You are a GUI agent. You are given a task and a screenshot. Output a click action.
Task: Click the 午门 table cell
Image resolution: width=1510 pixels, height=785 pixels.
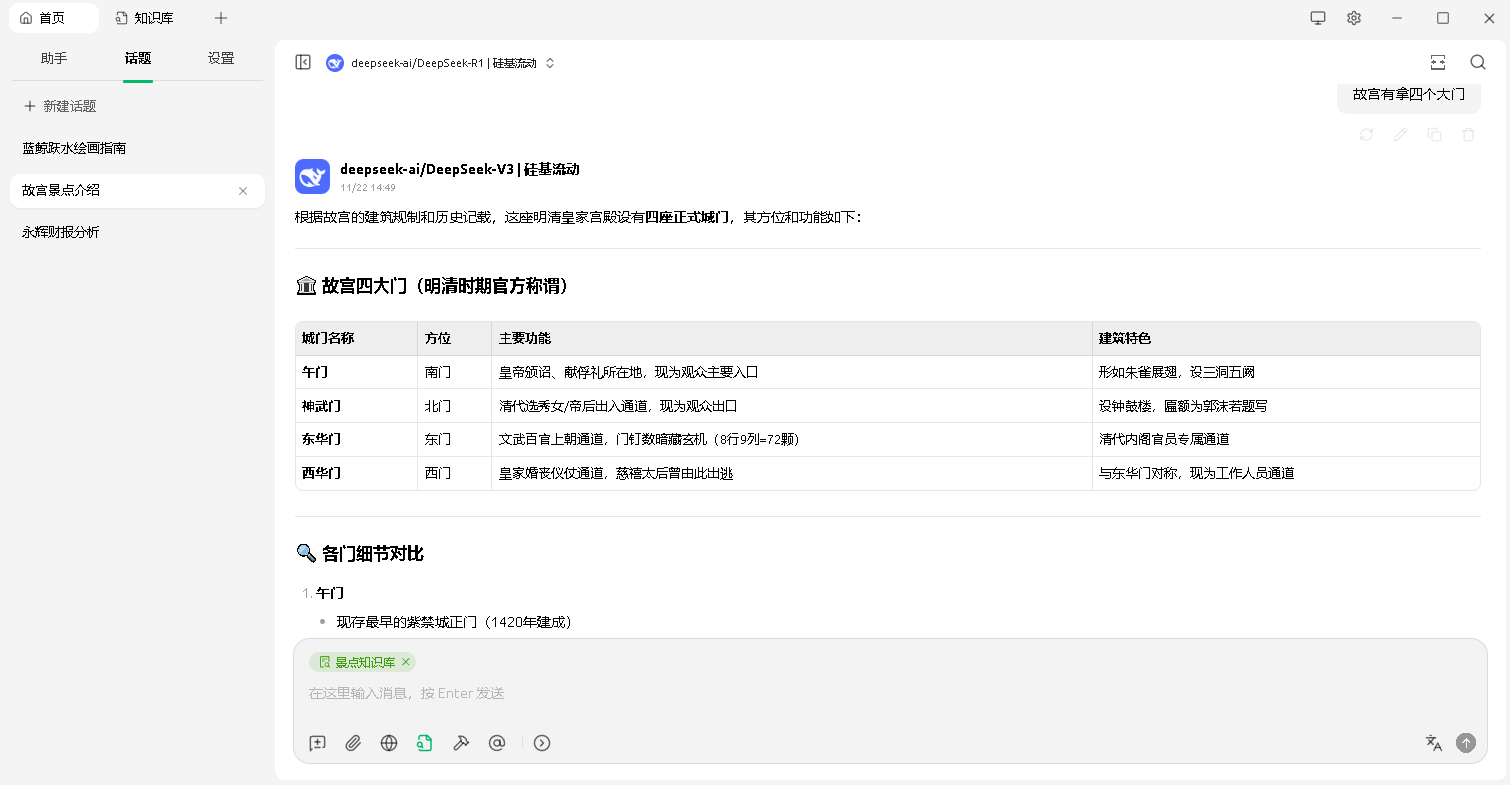356,372
